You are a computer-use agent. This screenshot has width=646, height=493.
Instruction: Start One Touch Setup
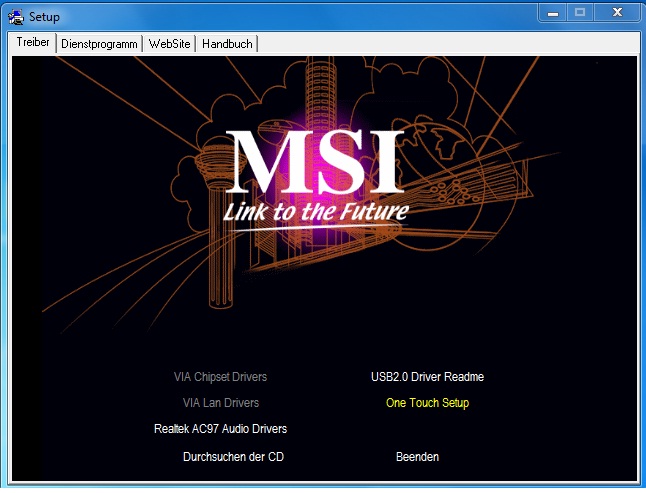[x=427, y=403]
